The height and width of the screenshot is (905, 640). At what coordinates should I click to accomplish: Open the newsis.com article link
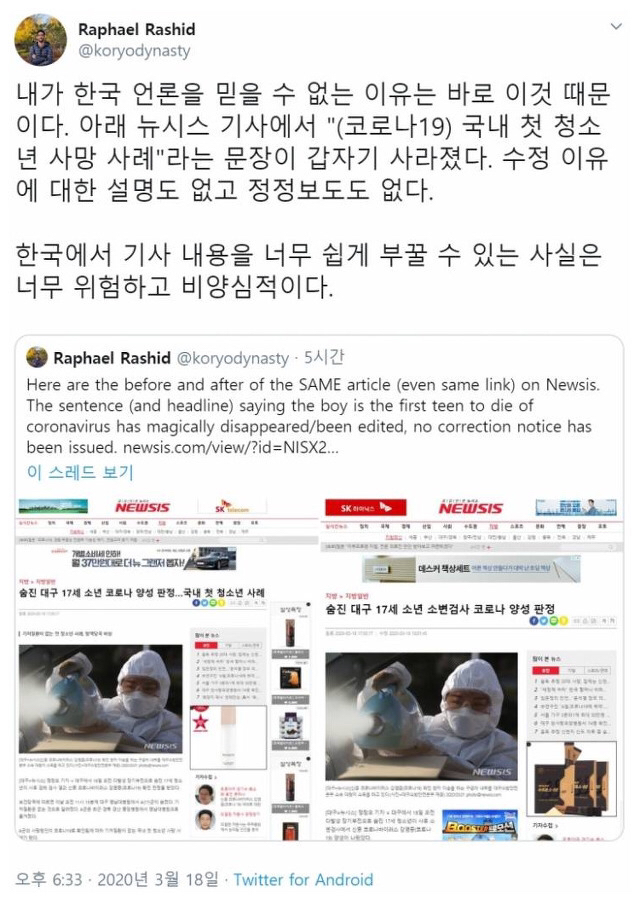tap(231, 447)
